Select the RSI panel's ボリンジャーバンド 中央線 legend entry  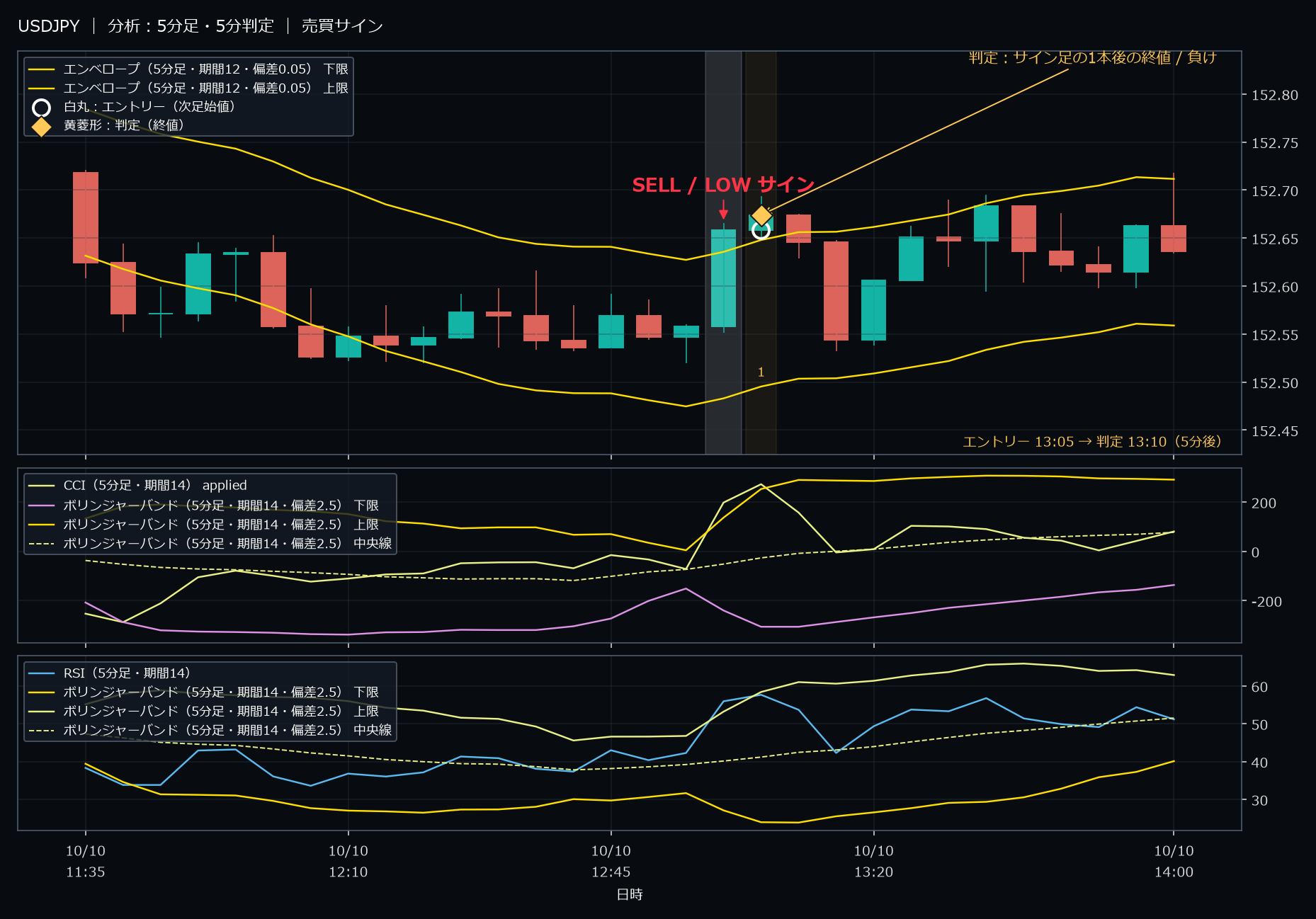click(210, 730)
